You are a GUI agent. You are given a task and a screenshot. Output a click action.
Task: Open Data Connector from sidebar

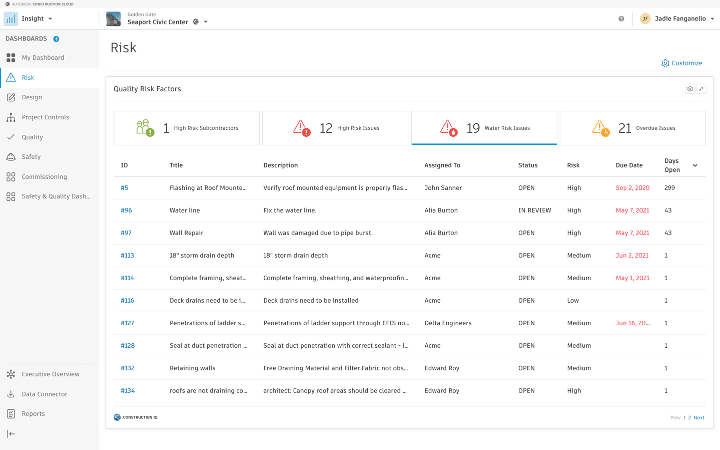43,394
